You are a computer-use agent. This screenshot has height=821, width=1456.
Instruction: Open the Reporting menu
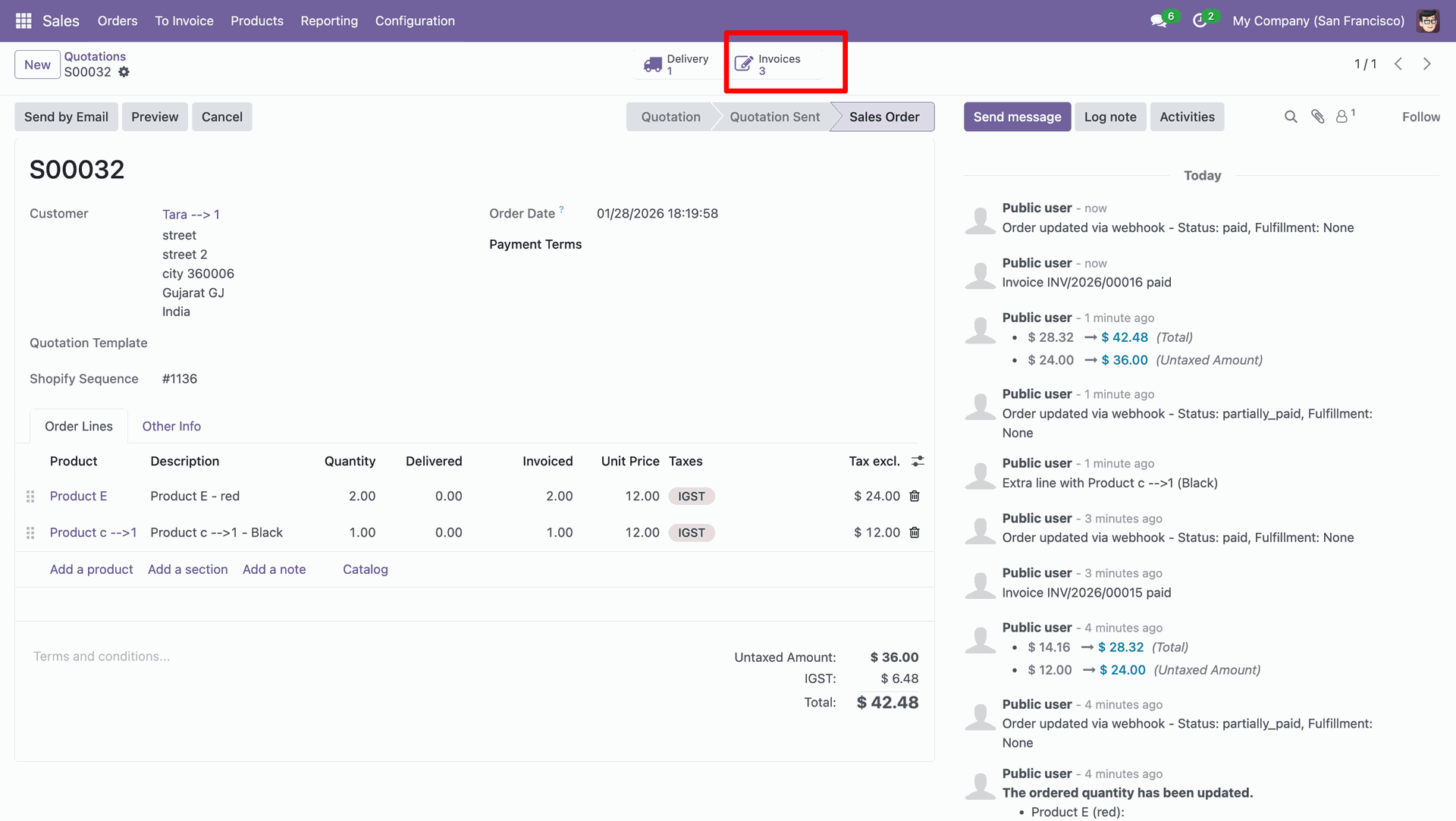[x=329, y=20]
